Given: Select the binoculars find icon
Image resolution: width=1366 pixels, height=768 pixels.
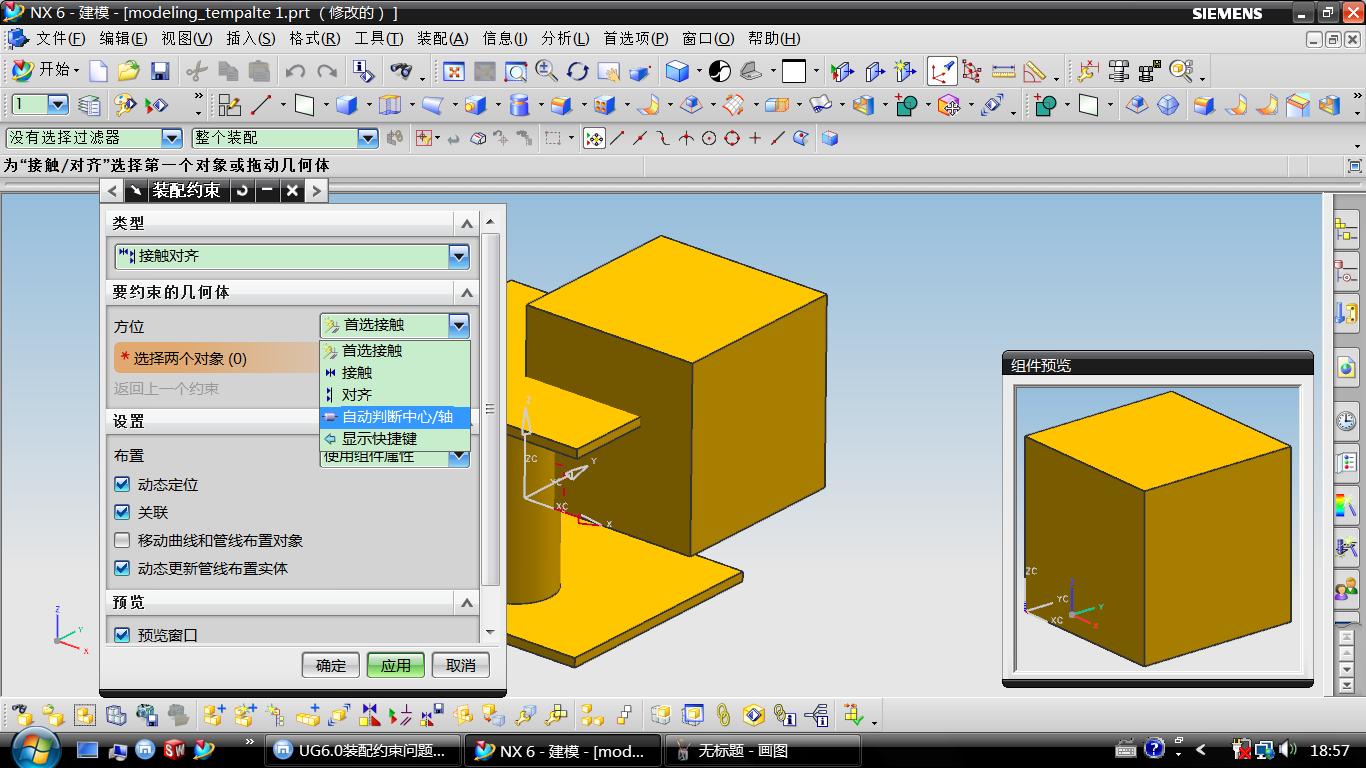Looking at the screenshot, I should click(401, 71).
